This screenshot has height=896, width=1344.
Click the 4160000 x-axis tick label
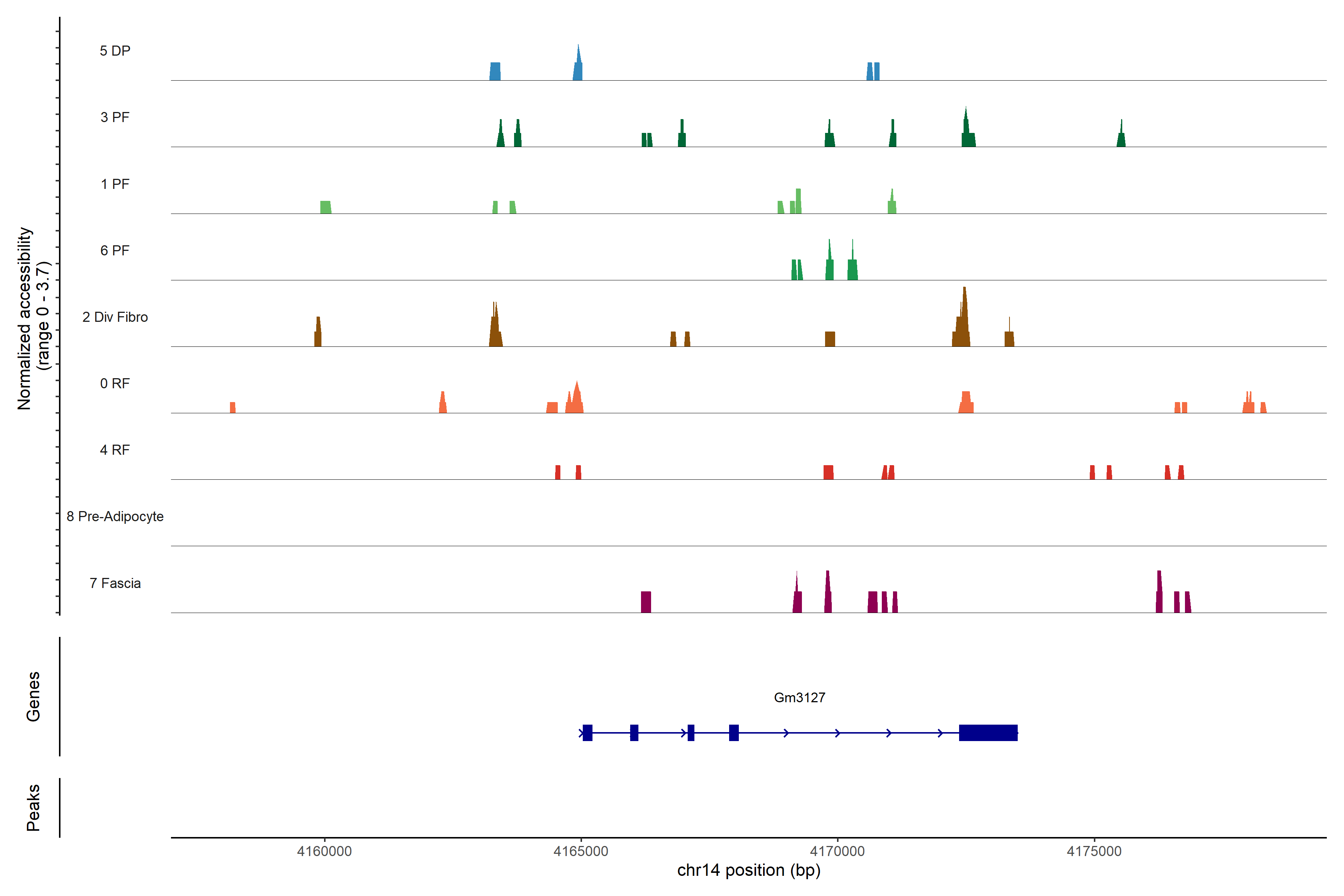(324, 851)
